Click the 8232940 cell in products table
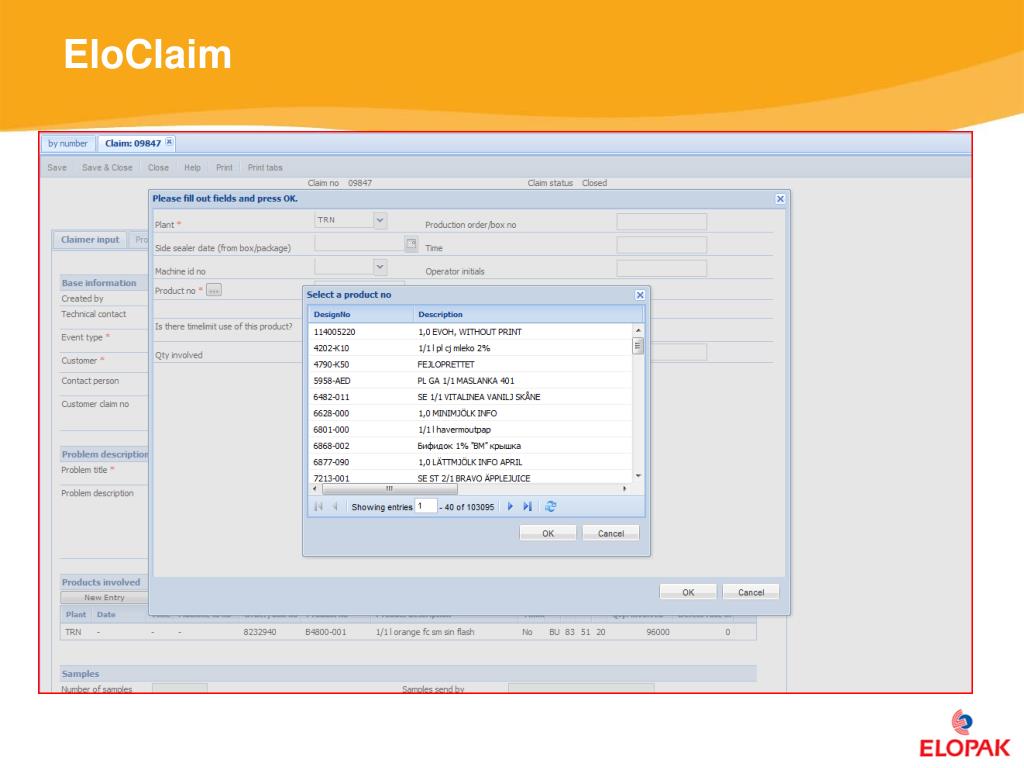The height and width of the screenshot is (768, 1024). (260, 632)
